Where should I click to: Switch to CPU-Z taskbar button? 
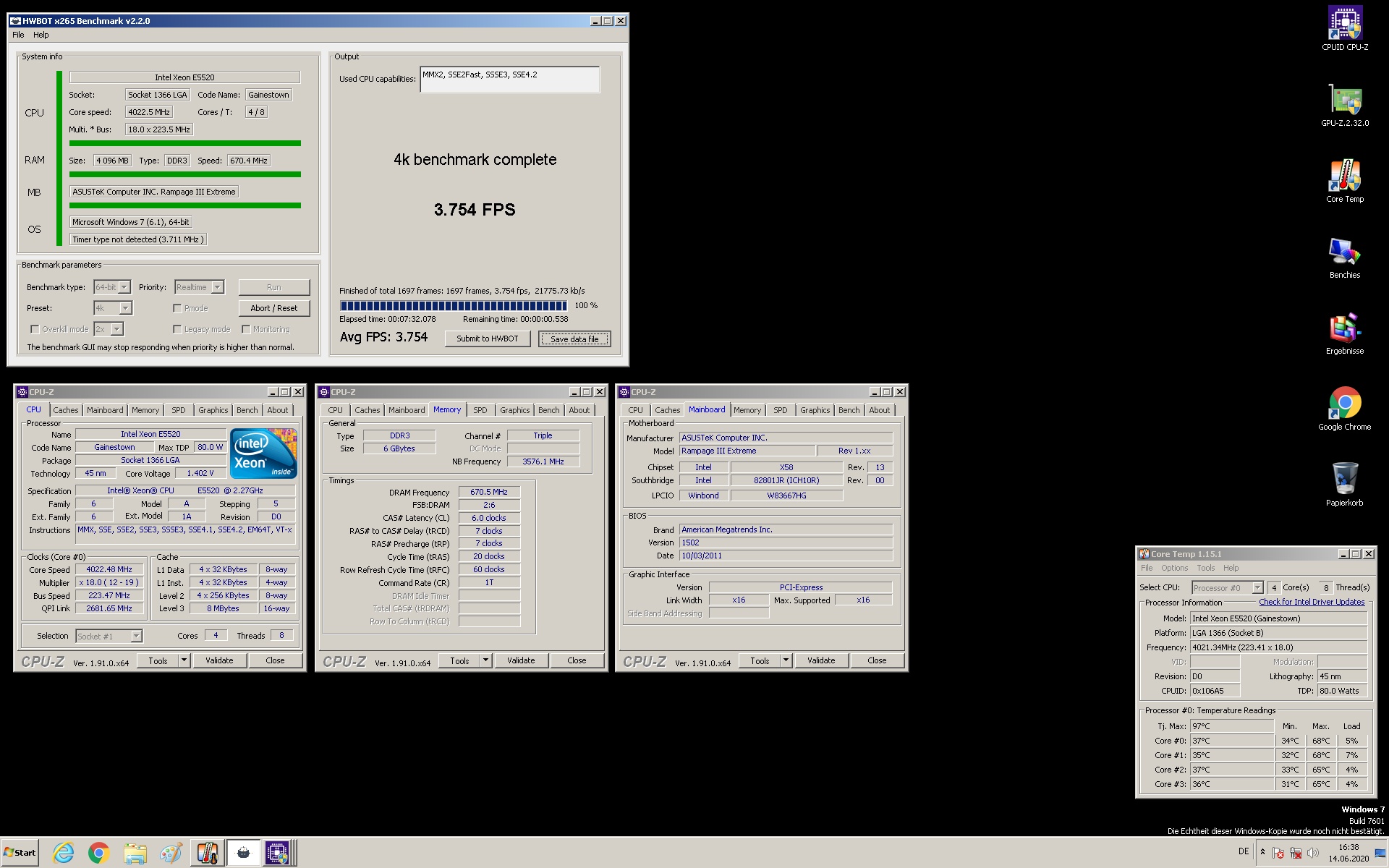tap(277, 853)
